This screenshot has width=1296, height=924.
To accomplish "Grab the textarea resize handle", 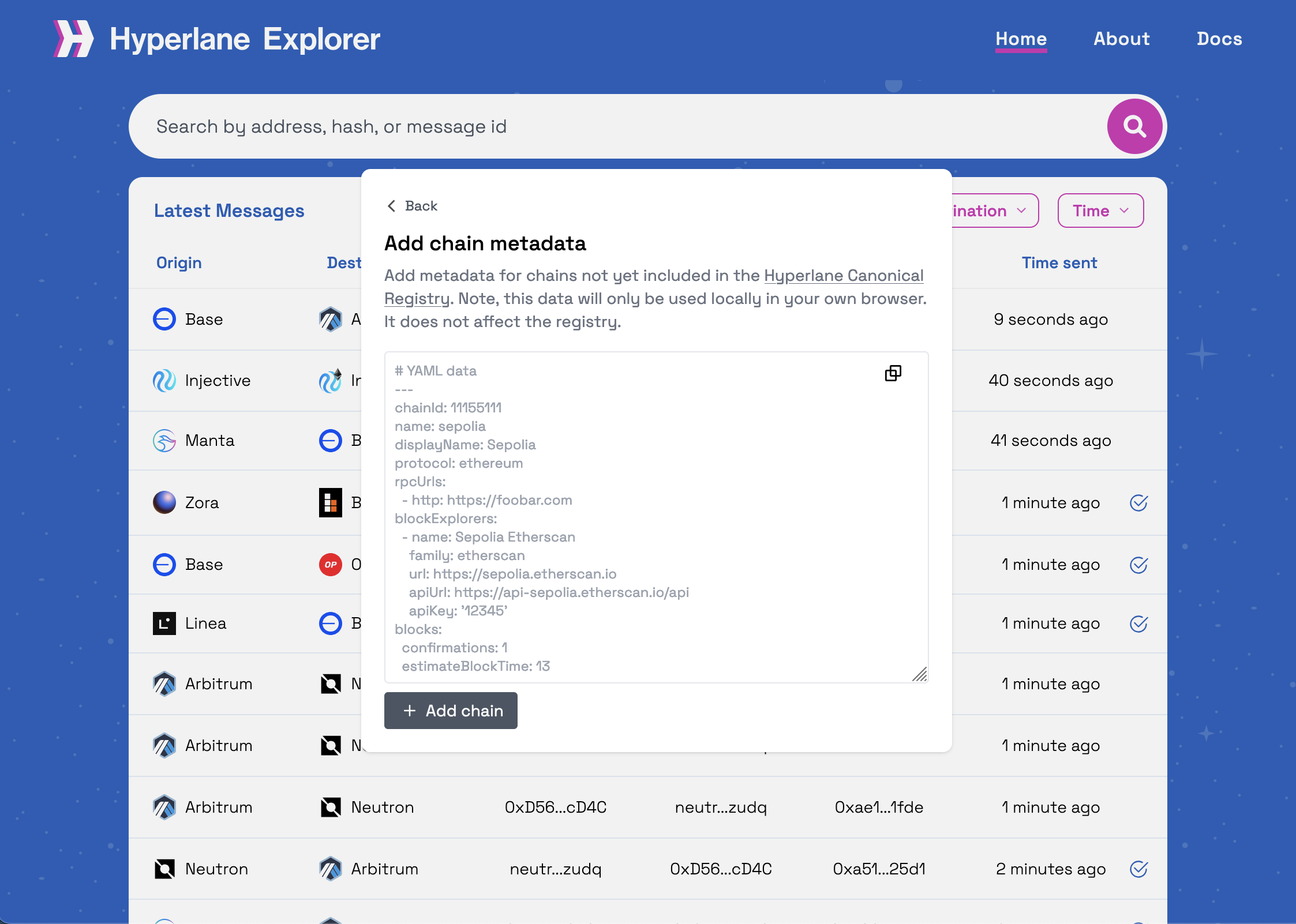I will pyautogui.click(x=920, y=674).
